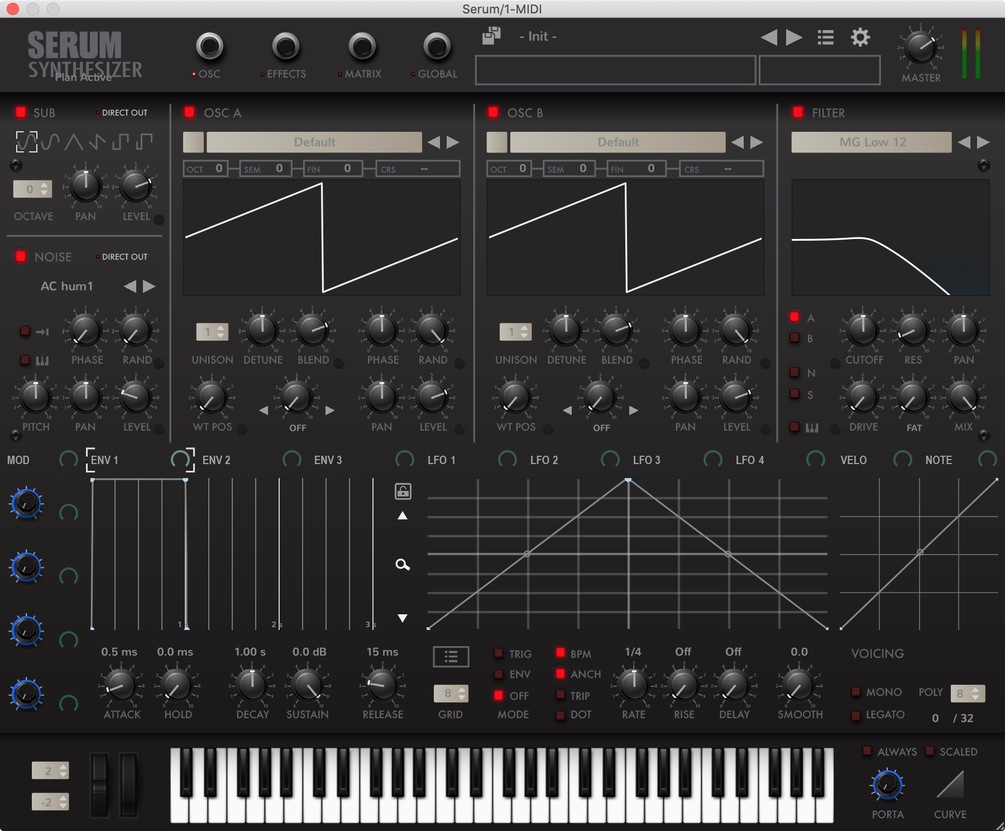
Task: Enable MONO voicing
Action: click(856, 691)
